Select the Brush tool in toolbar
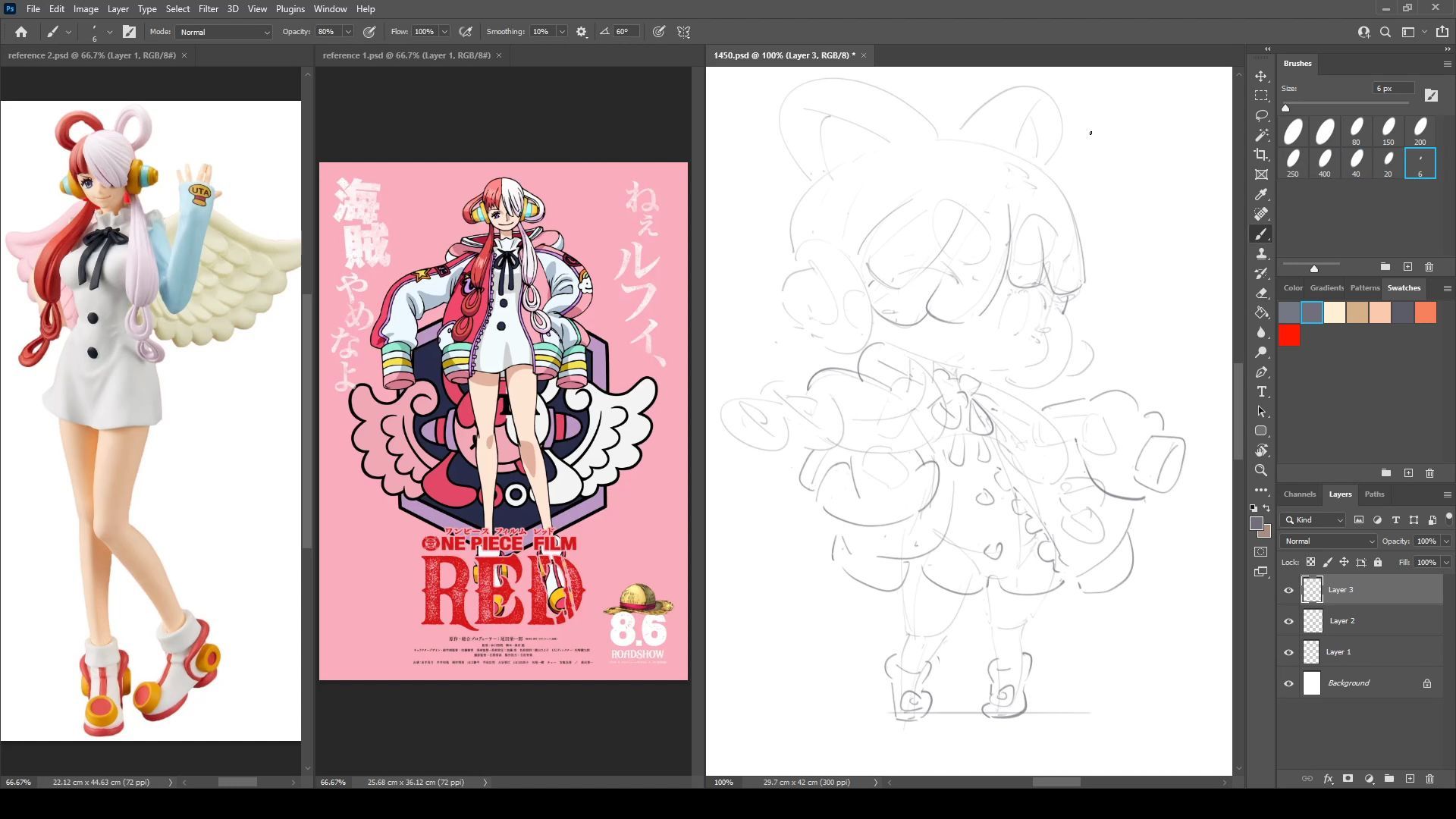Viewport: 1456px width, 819px height. pyautogui.click(x=1261, y=234)
